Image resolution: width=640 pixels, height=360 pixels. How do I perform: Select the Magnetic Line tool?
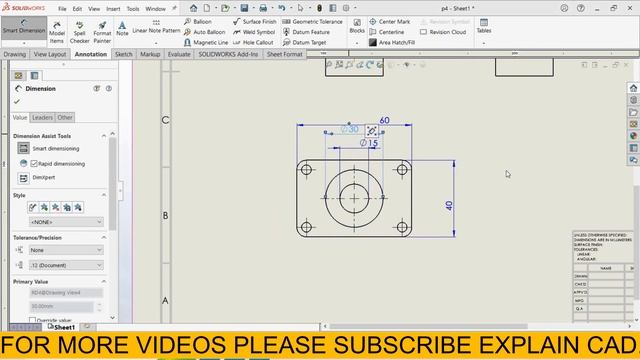206,42
